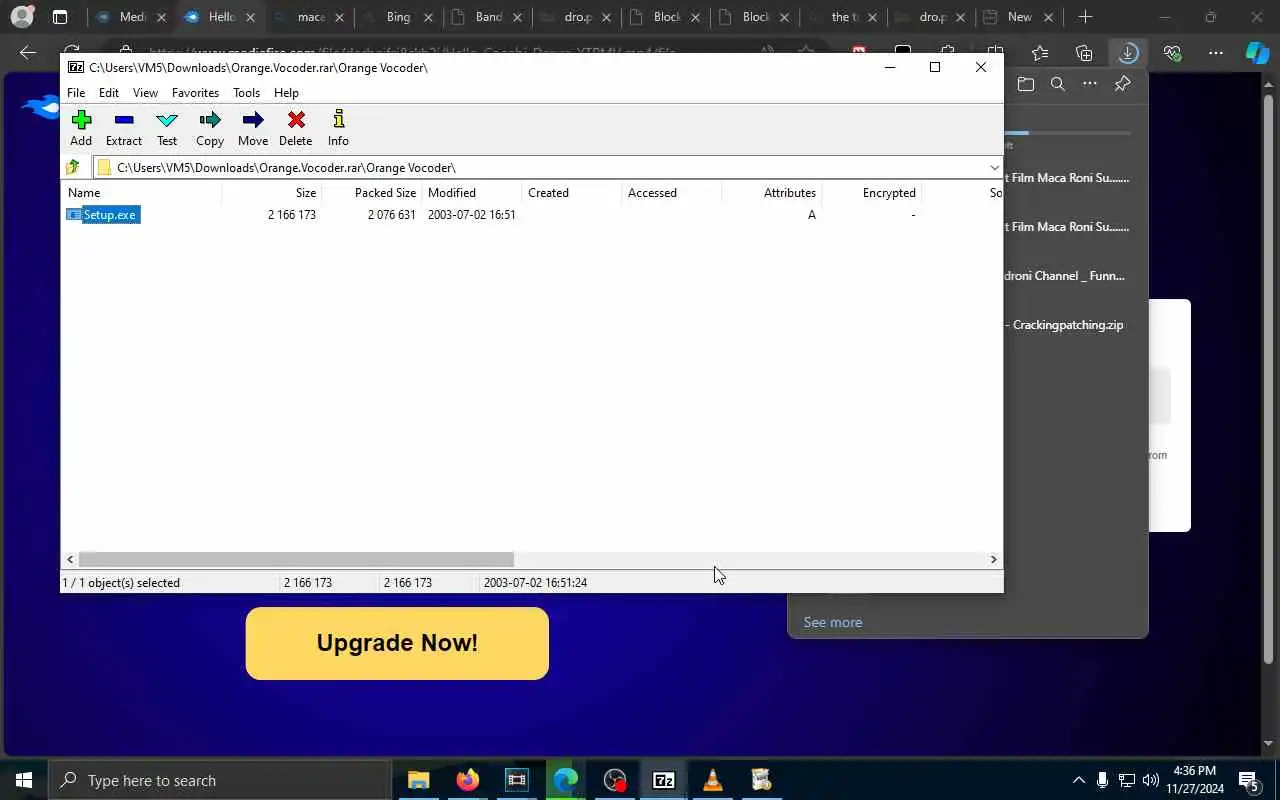Open the Favorites menu

click(x=195, y=93)
